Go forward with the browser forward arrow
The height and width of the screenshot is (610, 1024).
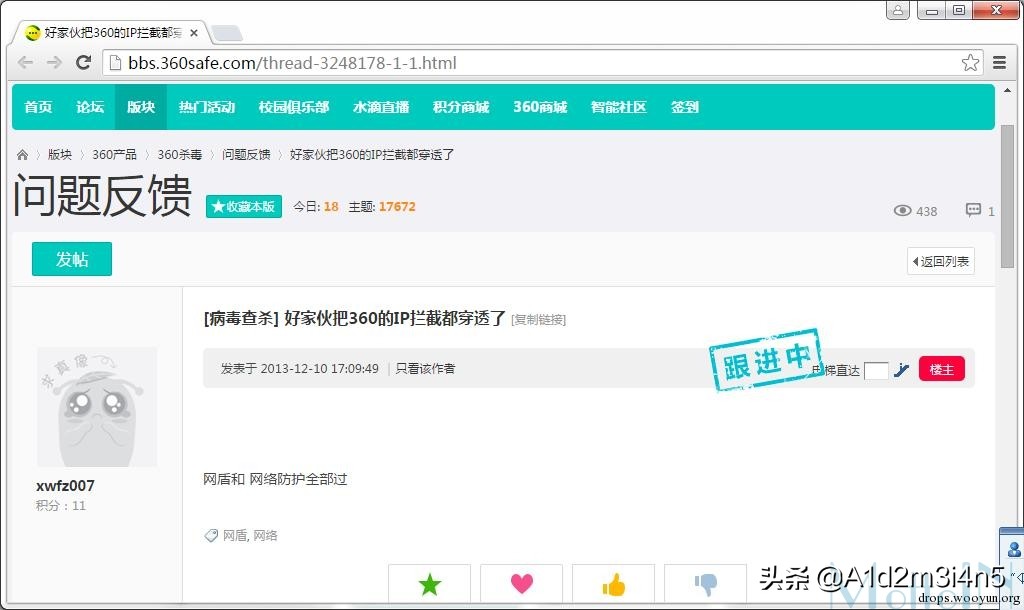(54, 63)
